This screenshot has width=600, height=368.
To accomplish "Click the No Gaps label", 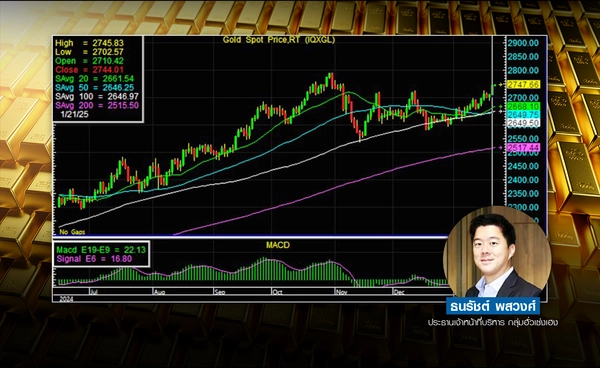I will 72,232.
